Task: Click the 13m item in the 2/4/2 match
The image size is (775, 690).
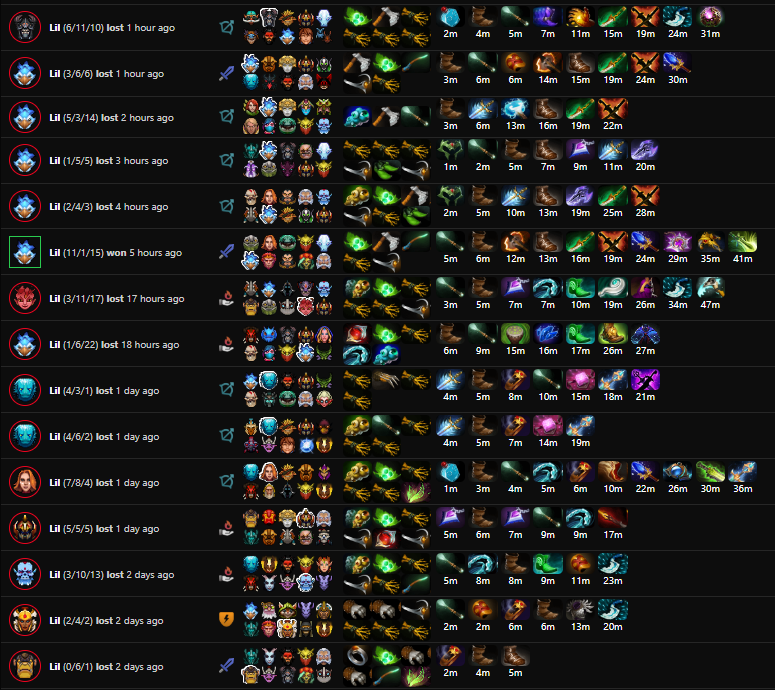Action: (580, 609)
